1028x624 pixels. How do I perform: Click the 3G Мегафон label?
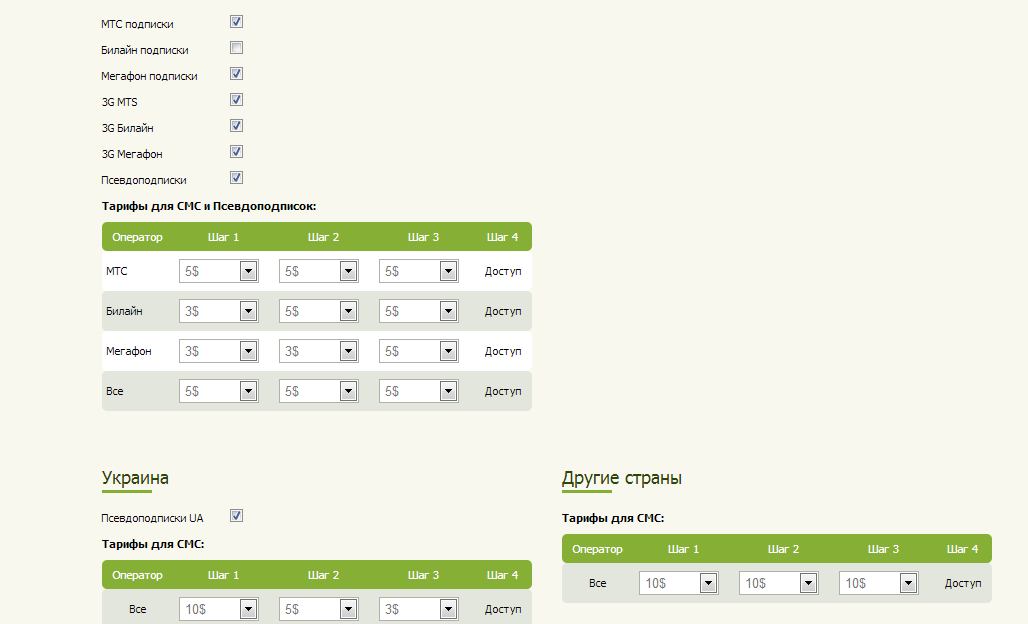click(x=132, y=154)
